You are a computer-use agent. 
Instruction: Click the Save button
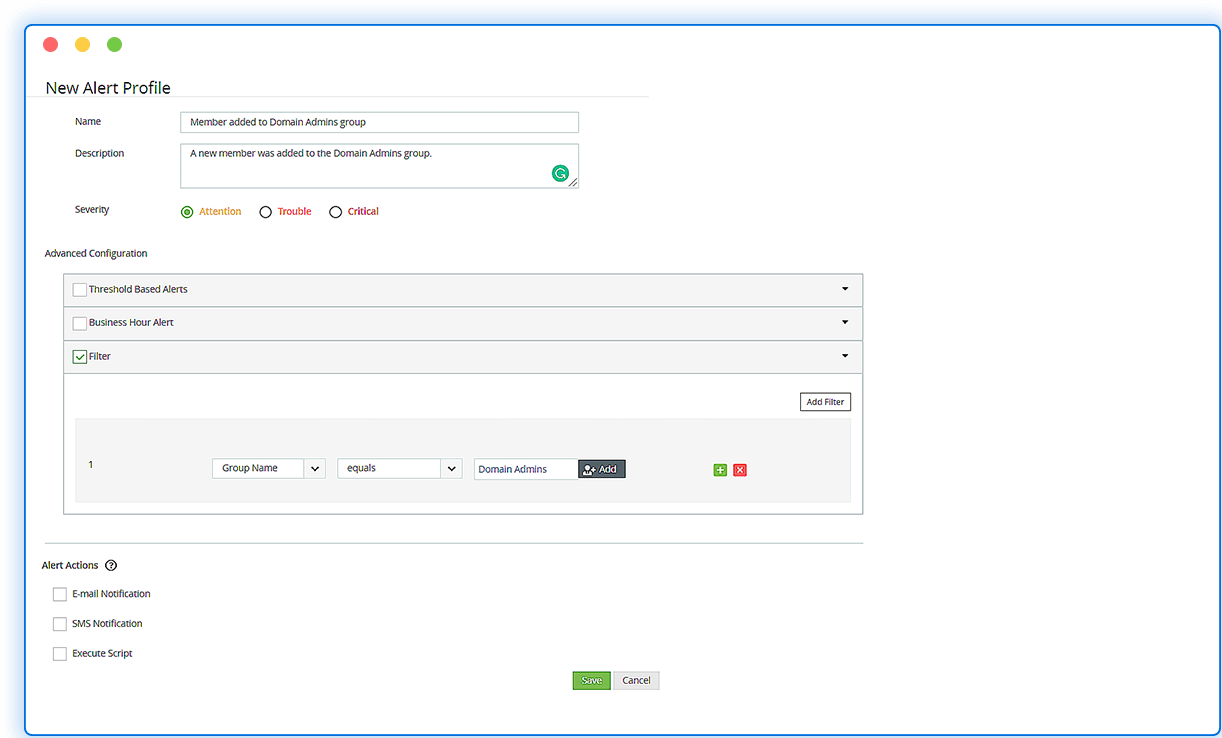click(591, 680)
